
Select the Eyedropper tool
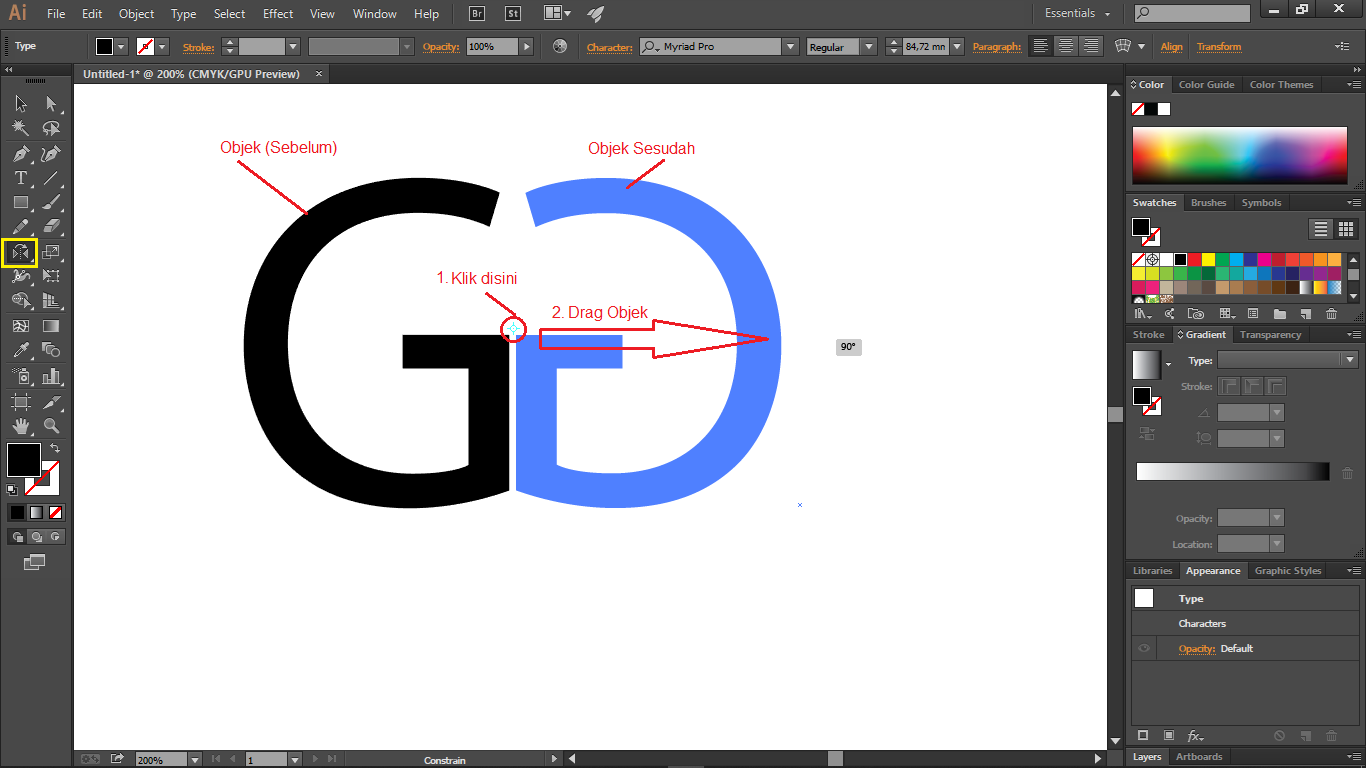[x=20, y=350]
